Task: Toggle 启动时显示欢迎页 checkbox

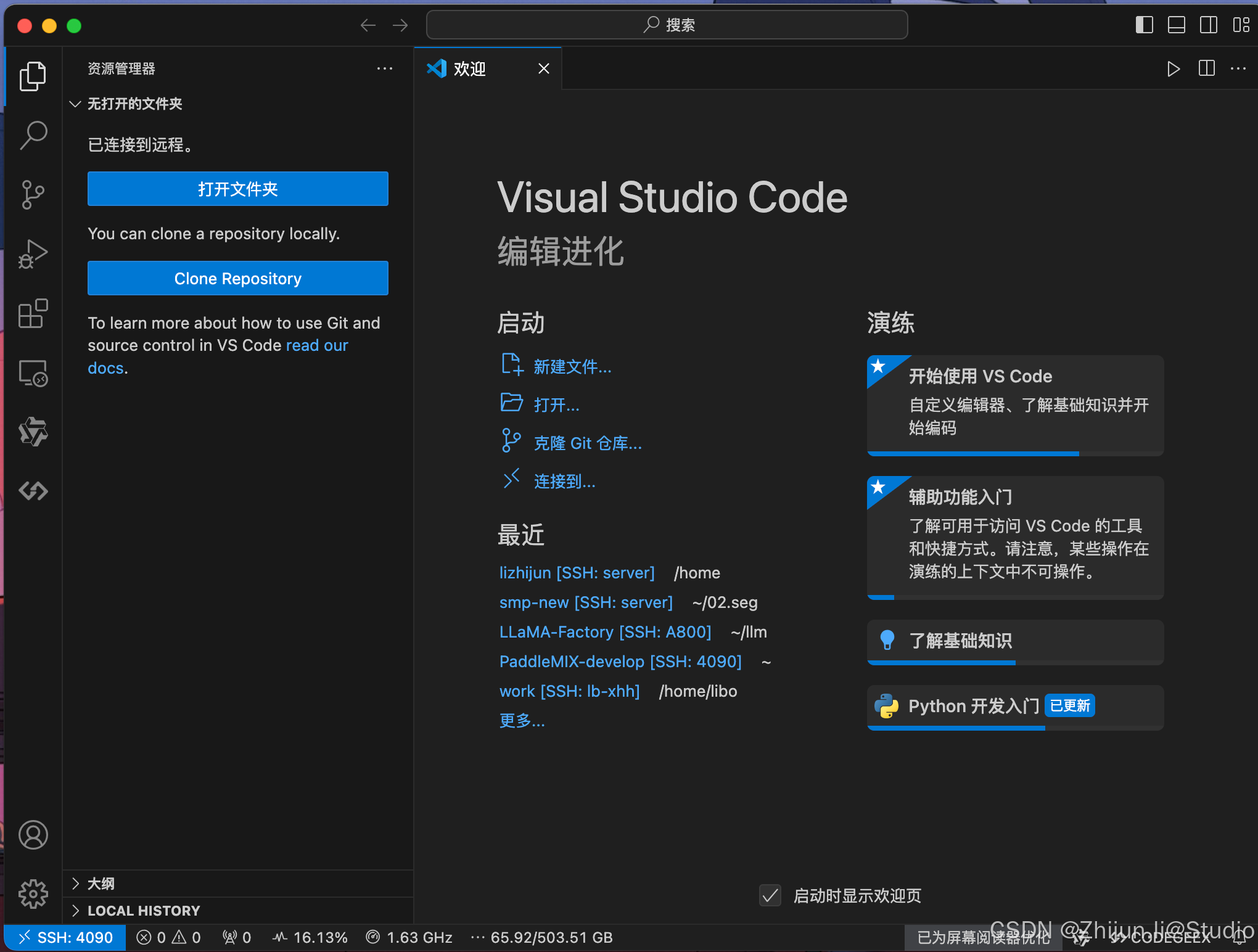Action: (x=770, y=895)
